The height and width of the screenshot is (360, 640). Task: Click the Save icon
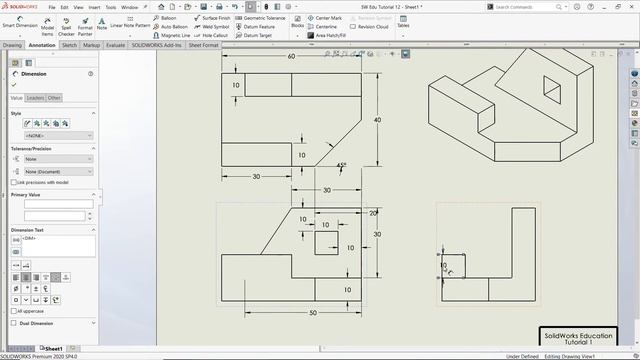(x=203, y=7)
